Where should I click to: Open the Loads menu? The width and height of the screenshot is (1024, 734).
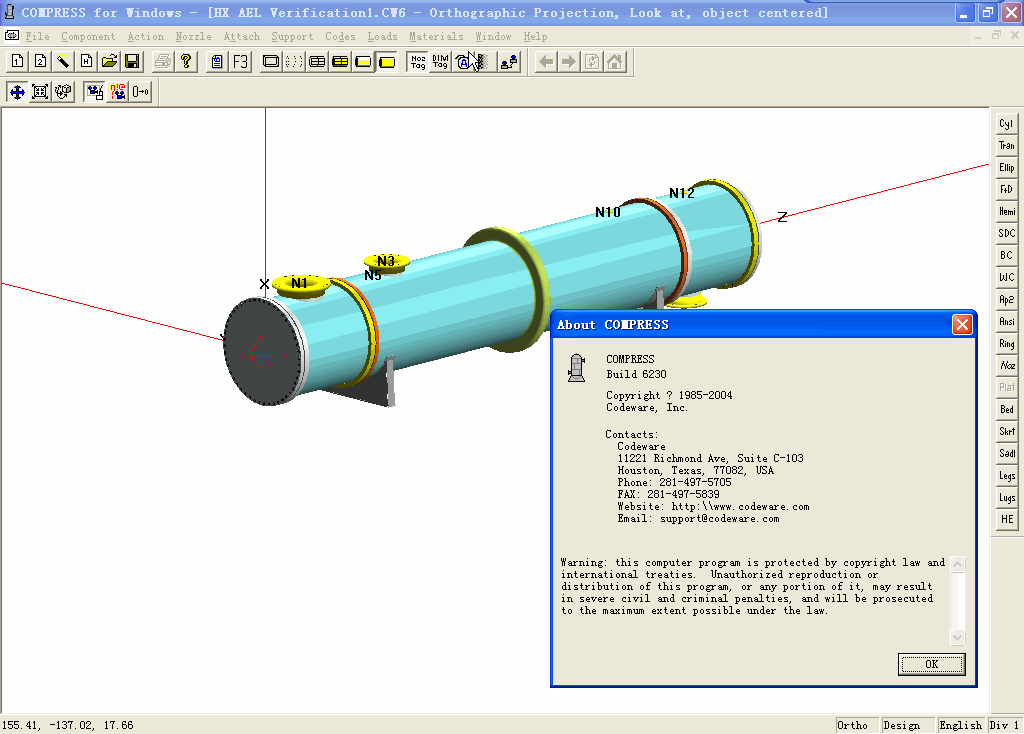click(x=382, y=37)
